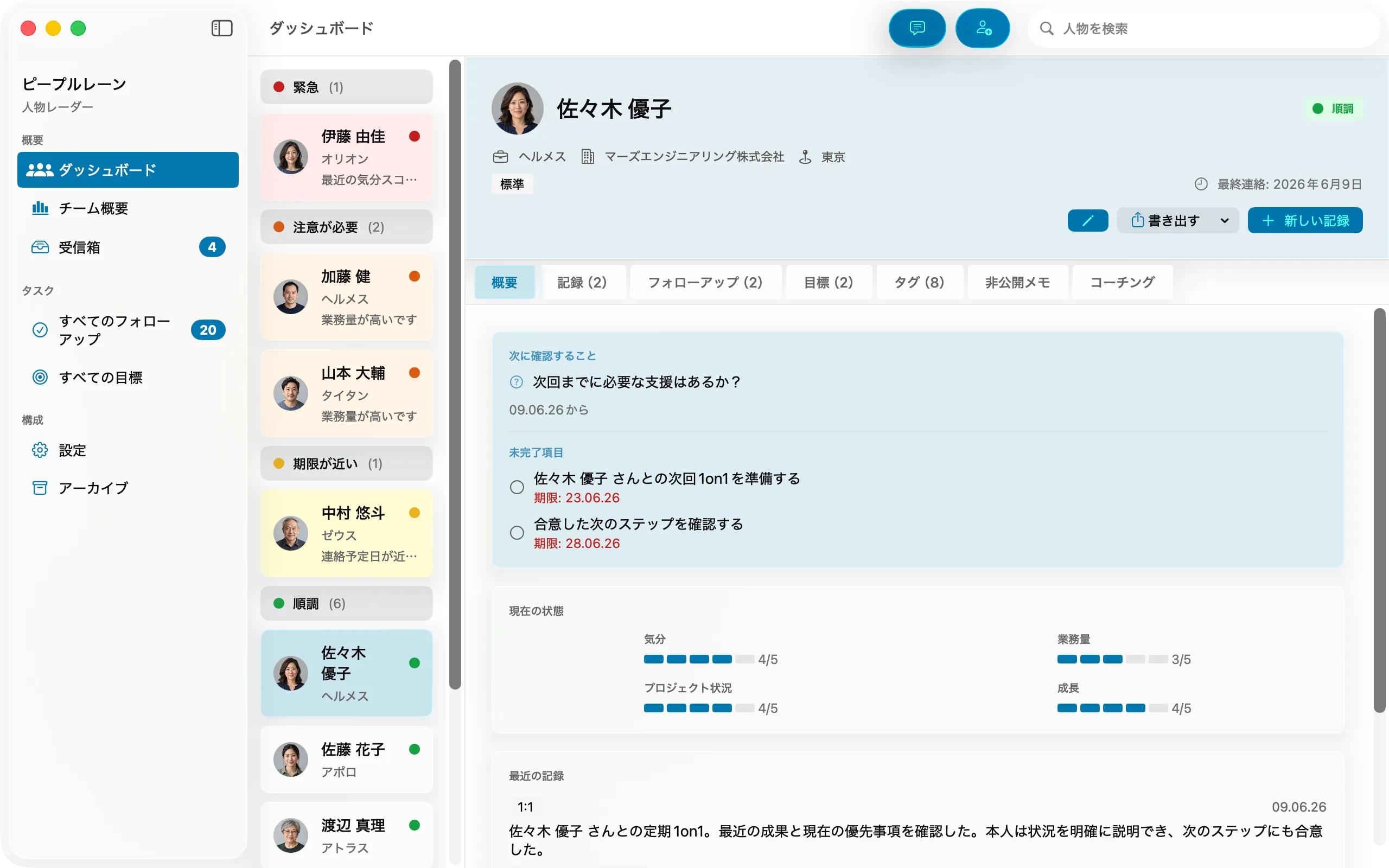
Task: Open 設定 gear item in sidebar
Action: click(128, 450)
